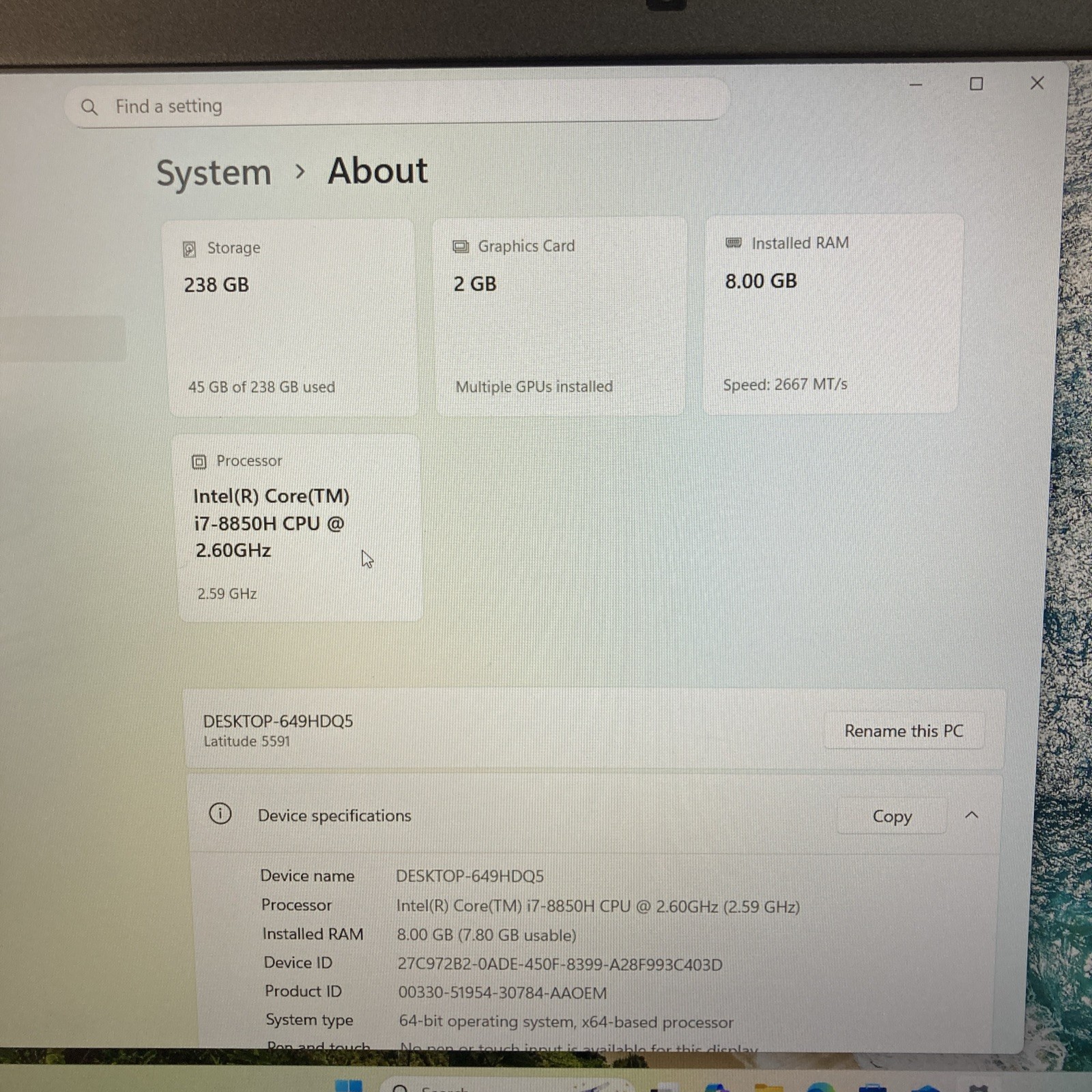Click the 'Installed RAM' title on the RAM card

[800, 243]
